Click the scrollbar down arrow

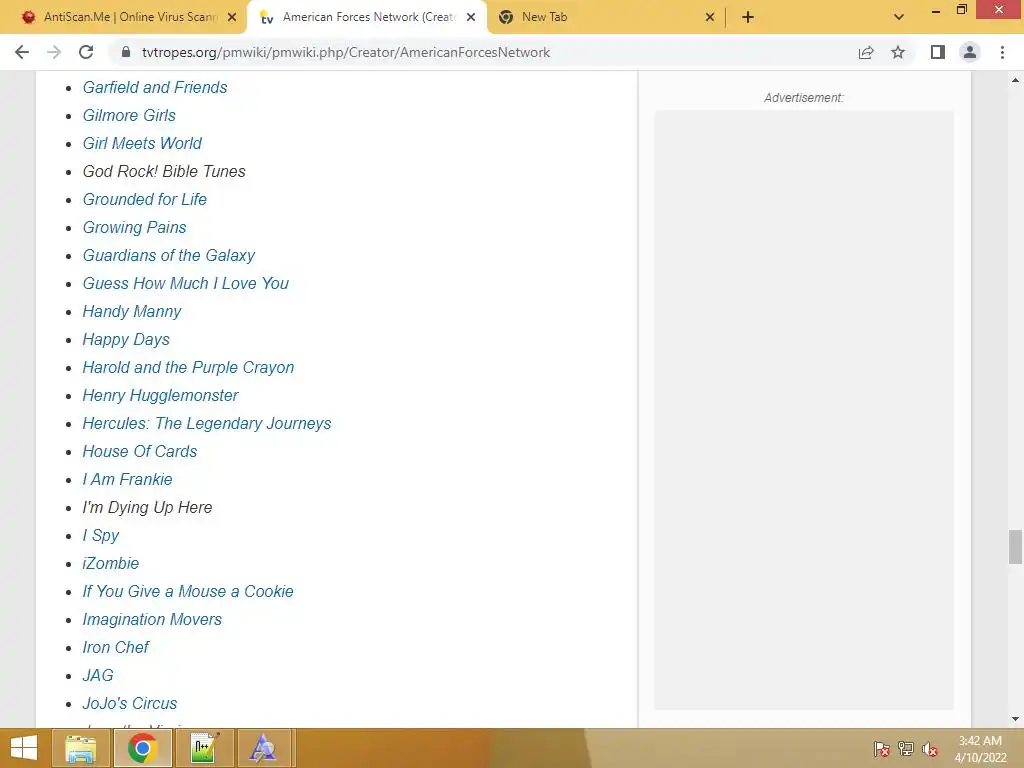pyautogui.click(x=1015, y=719)
